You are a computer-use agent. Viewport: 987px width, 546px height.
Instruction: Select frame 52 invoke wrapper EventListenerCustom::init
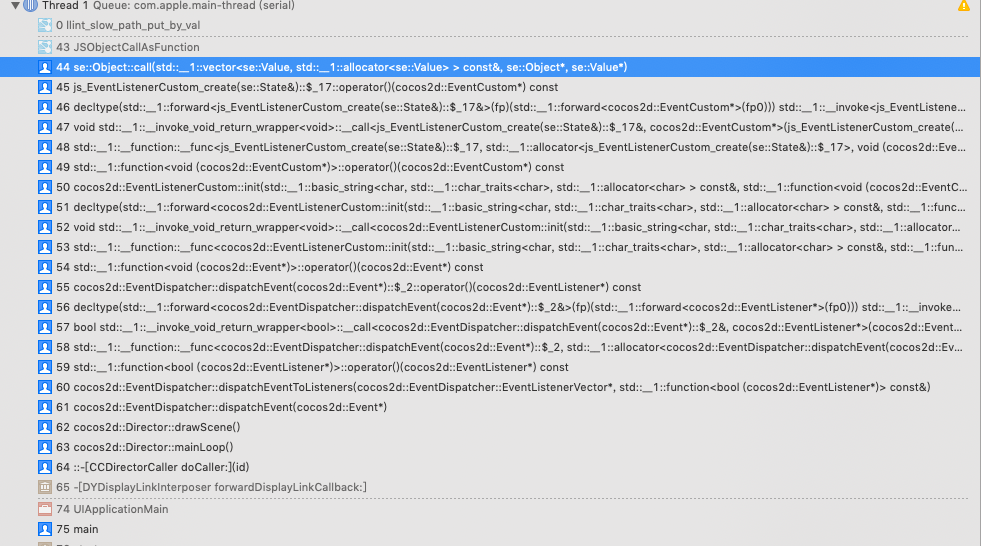coord(509,227)
